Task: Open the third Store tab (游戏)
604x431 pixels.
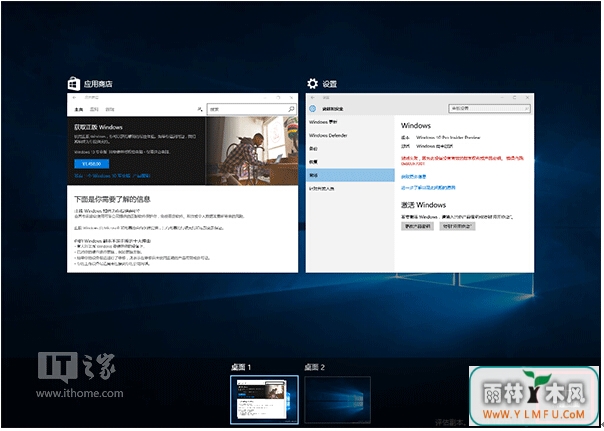Action: point(110,109)
